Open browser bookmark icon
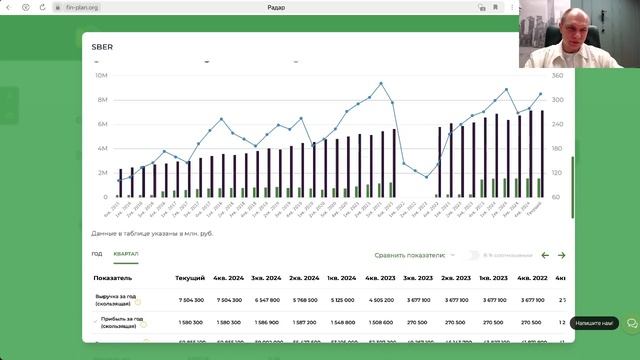Screen dimensions: 640x360 click(x=495, y=7)
